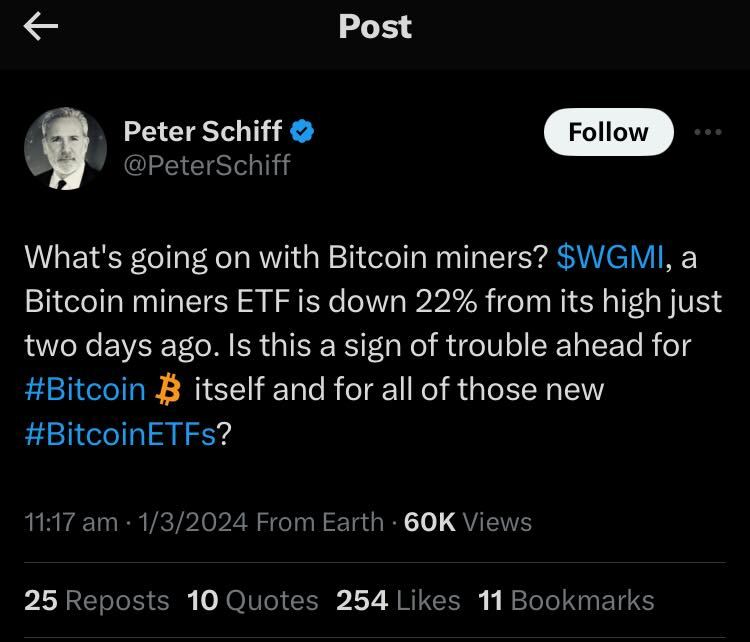Viewport: 750px width, 642px height.
Task: View the 254 Likes list
Action: pyautogui.click(x=398, y=600)
